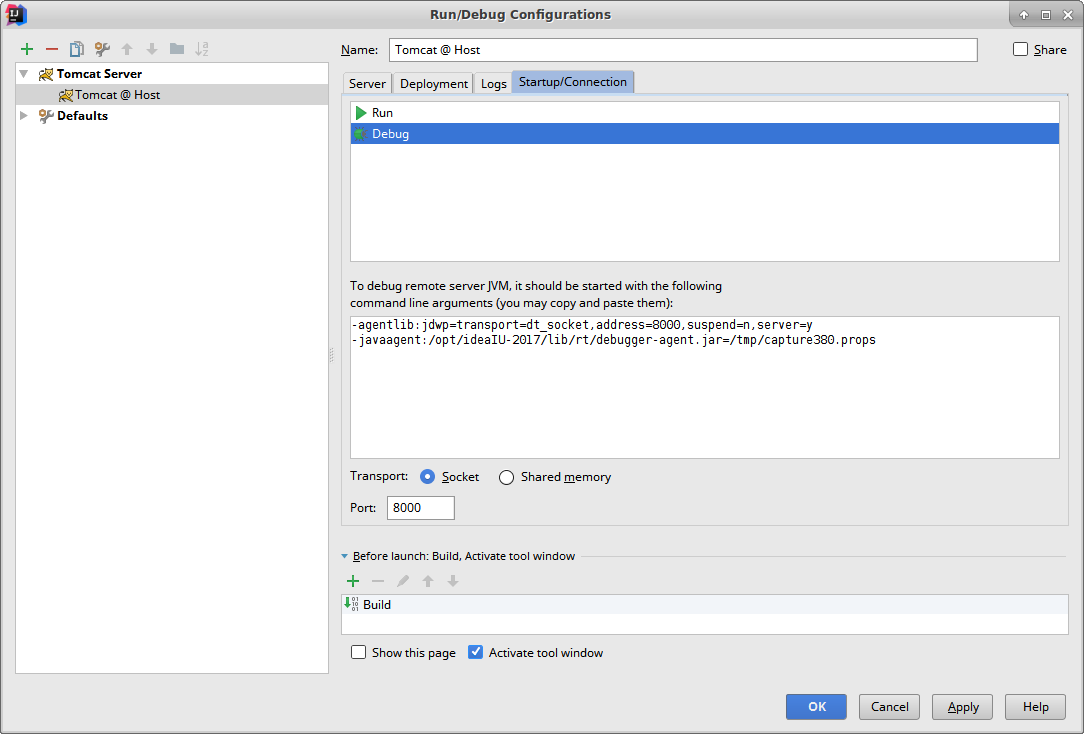This screenshot has height=734, width=1084.
Task: Click the red Remove Configuration minus icon
Action: click(52, 49)
